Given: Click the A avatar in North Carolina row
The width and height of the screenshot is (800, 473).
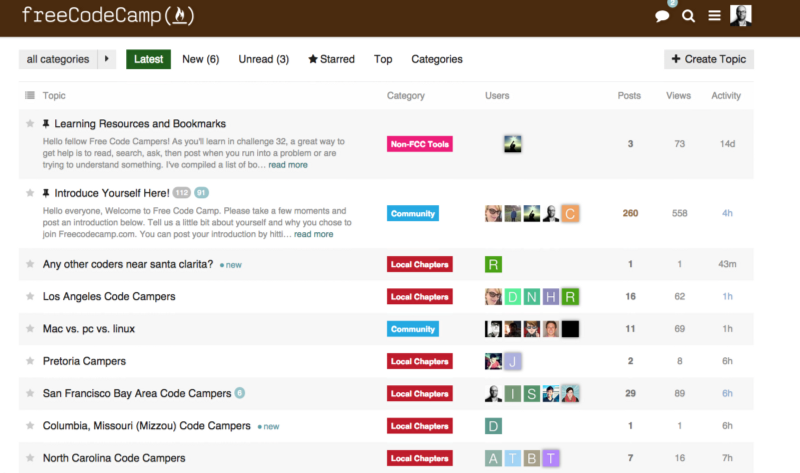Looking at the screenshot, I should pos(493,458).
